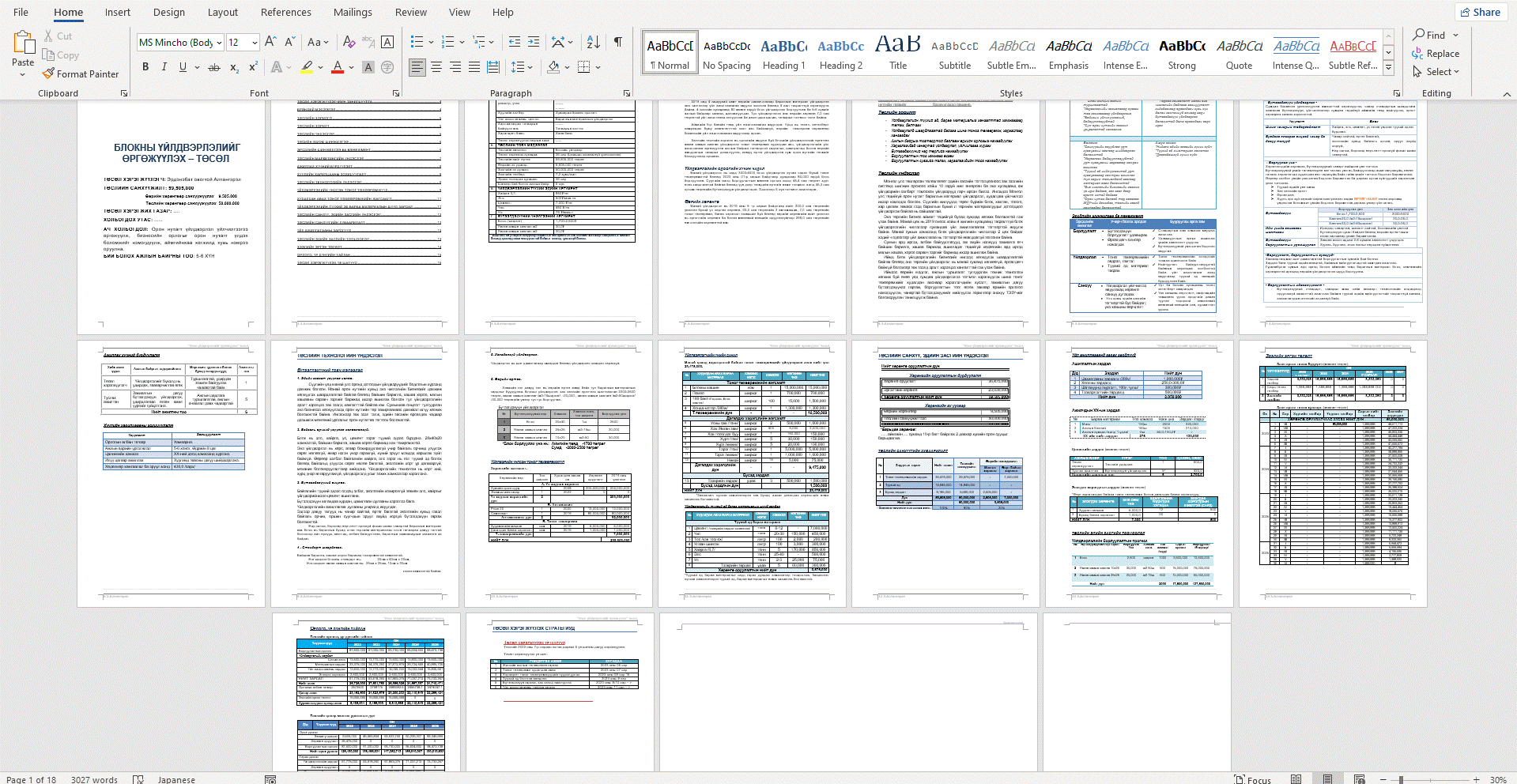Toggle left alignment button
This screenshot has height=784, width=1517.
pos(417,67)
